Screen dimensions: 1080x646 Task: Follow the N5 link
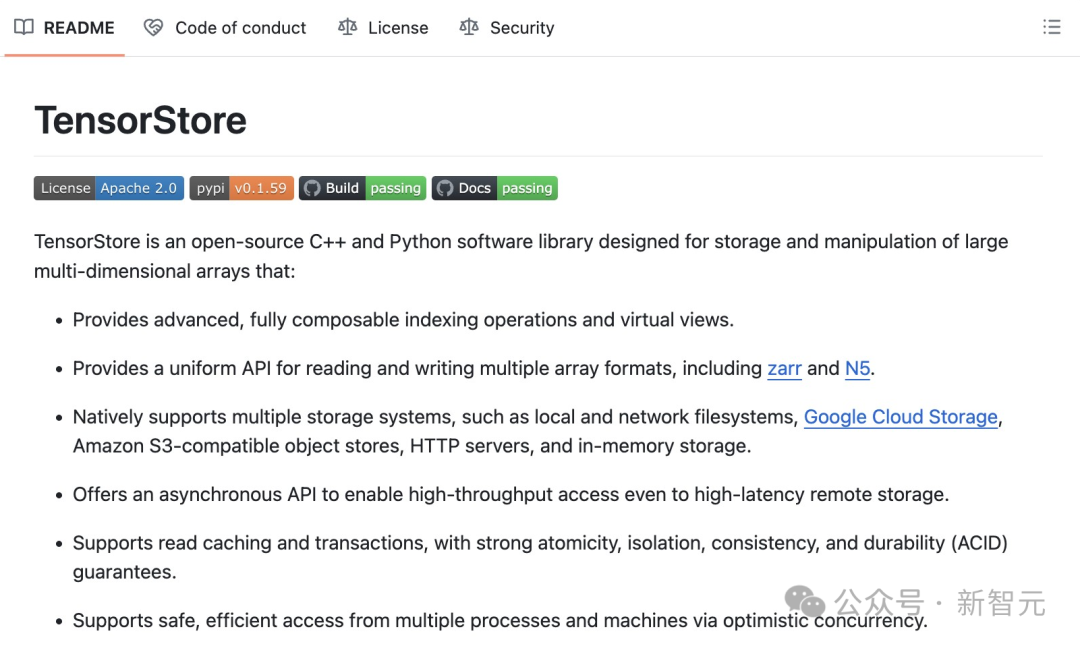tap(857, 368)
